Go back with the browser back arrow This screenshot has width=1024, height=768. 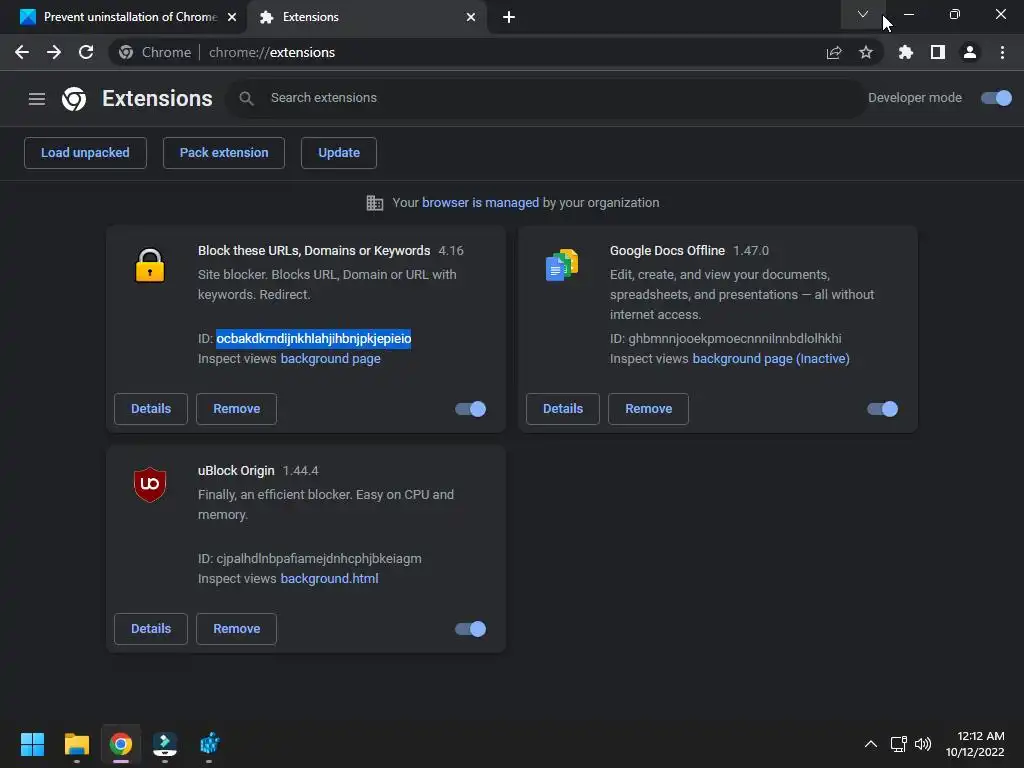click(x=22, y=52)
